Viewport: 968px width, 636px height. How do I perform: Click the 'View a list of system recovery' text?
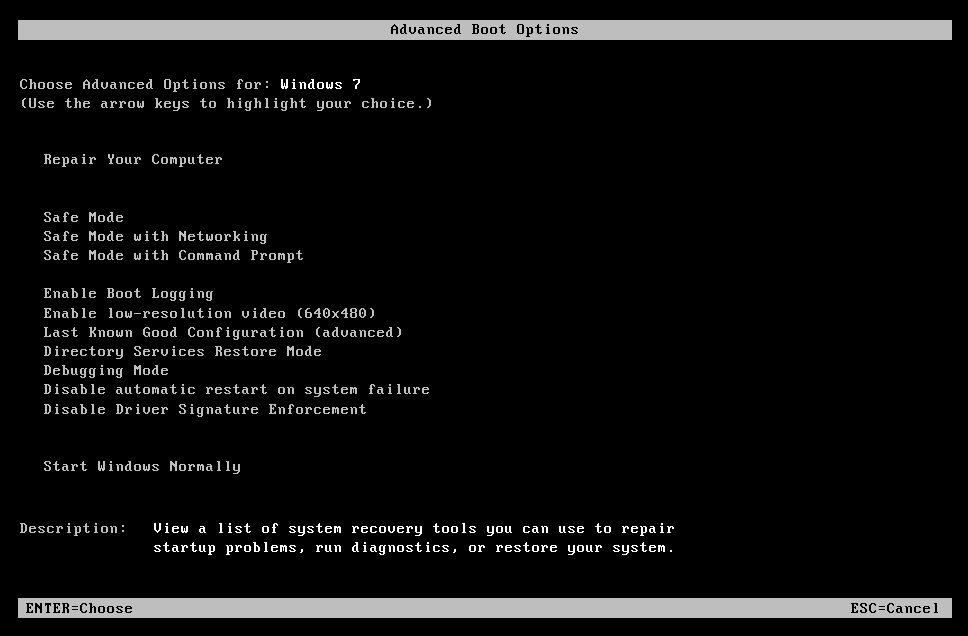[x=414, y=529]
